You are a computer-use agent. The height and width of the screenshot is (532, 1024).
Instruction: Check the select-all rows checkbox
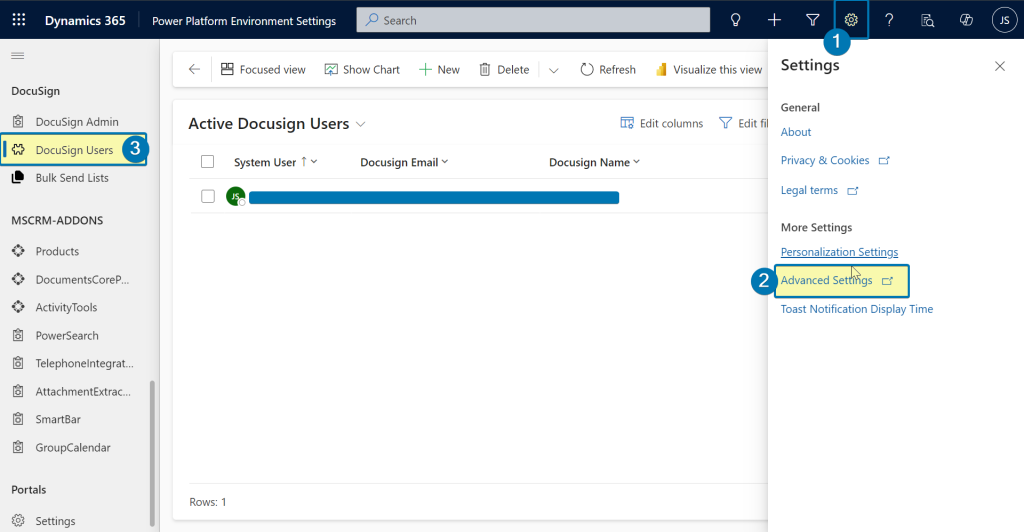208,161
